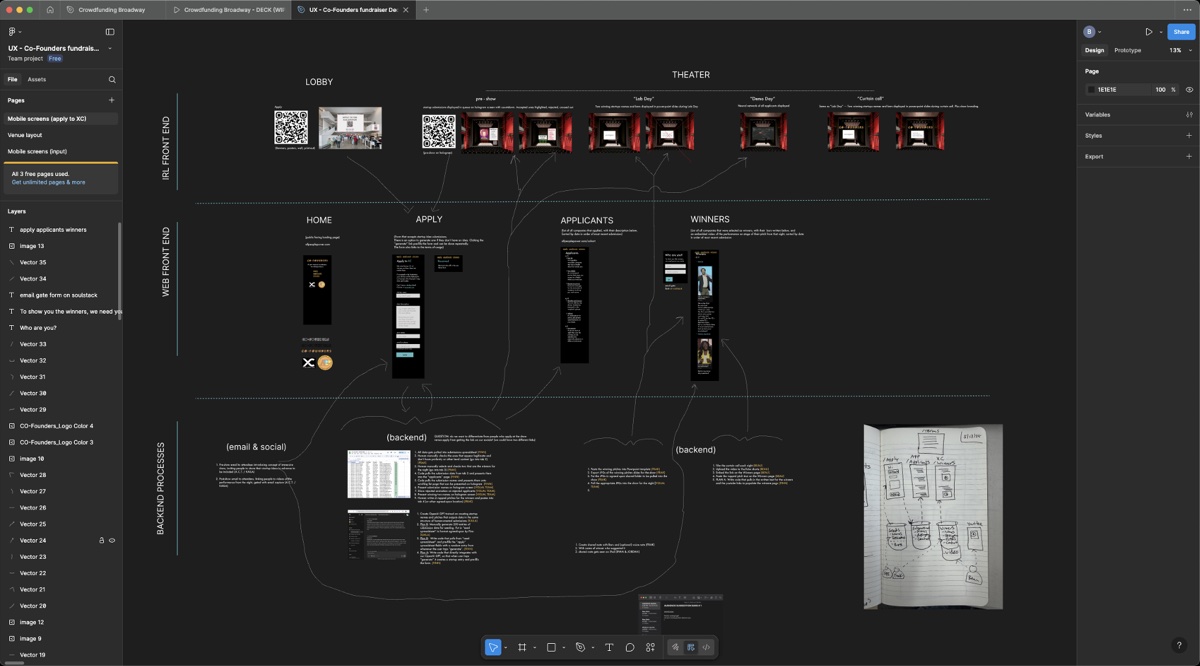This screenshot has height=666, width=1200.
Task: Toggle visibility of Vector 24 layer
Action: tap(112, 540)
